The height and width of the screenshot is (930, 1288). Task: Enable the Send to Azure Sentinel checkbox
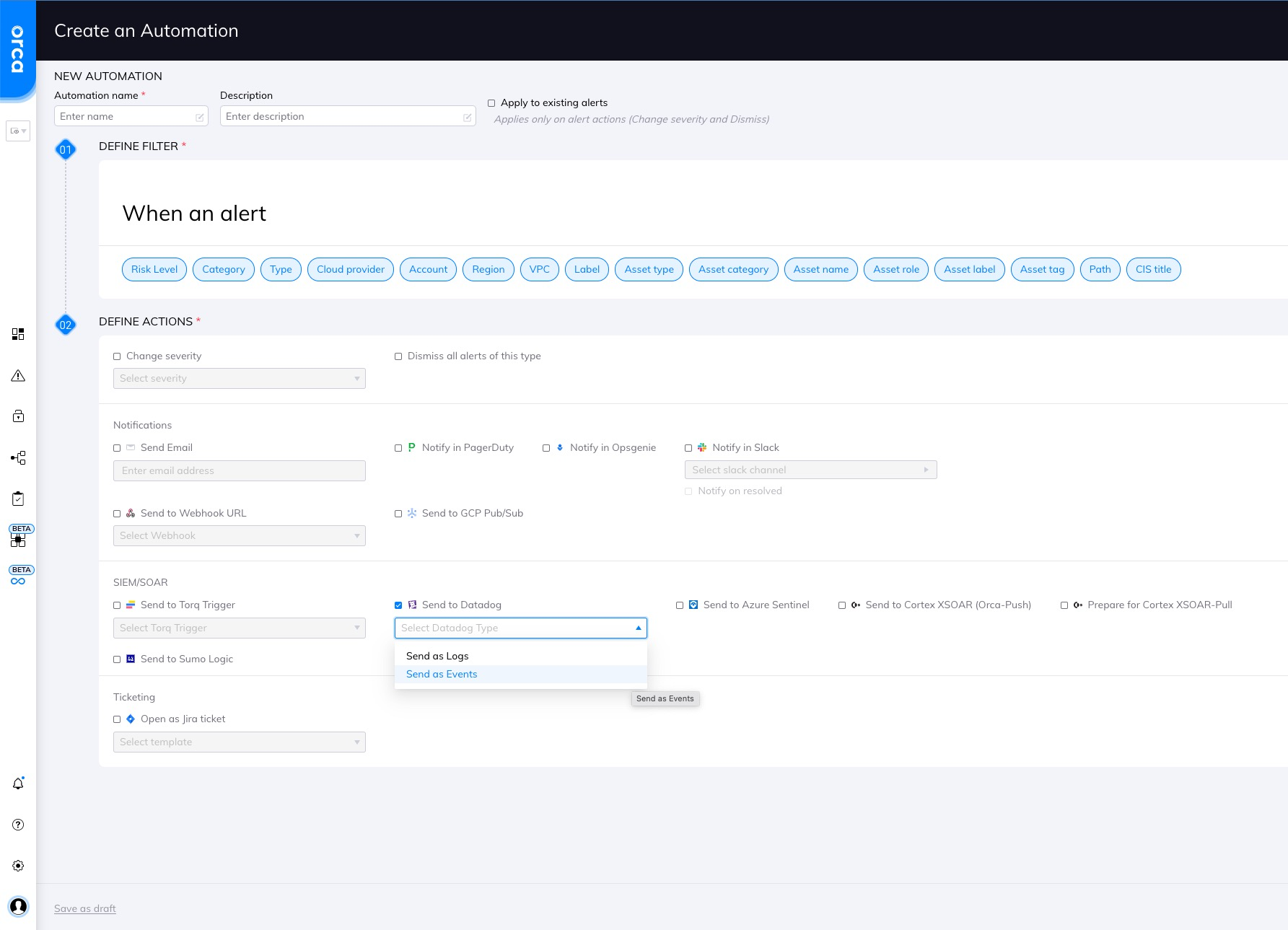(x=680, y=605)
